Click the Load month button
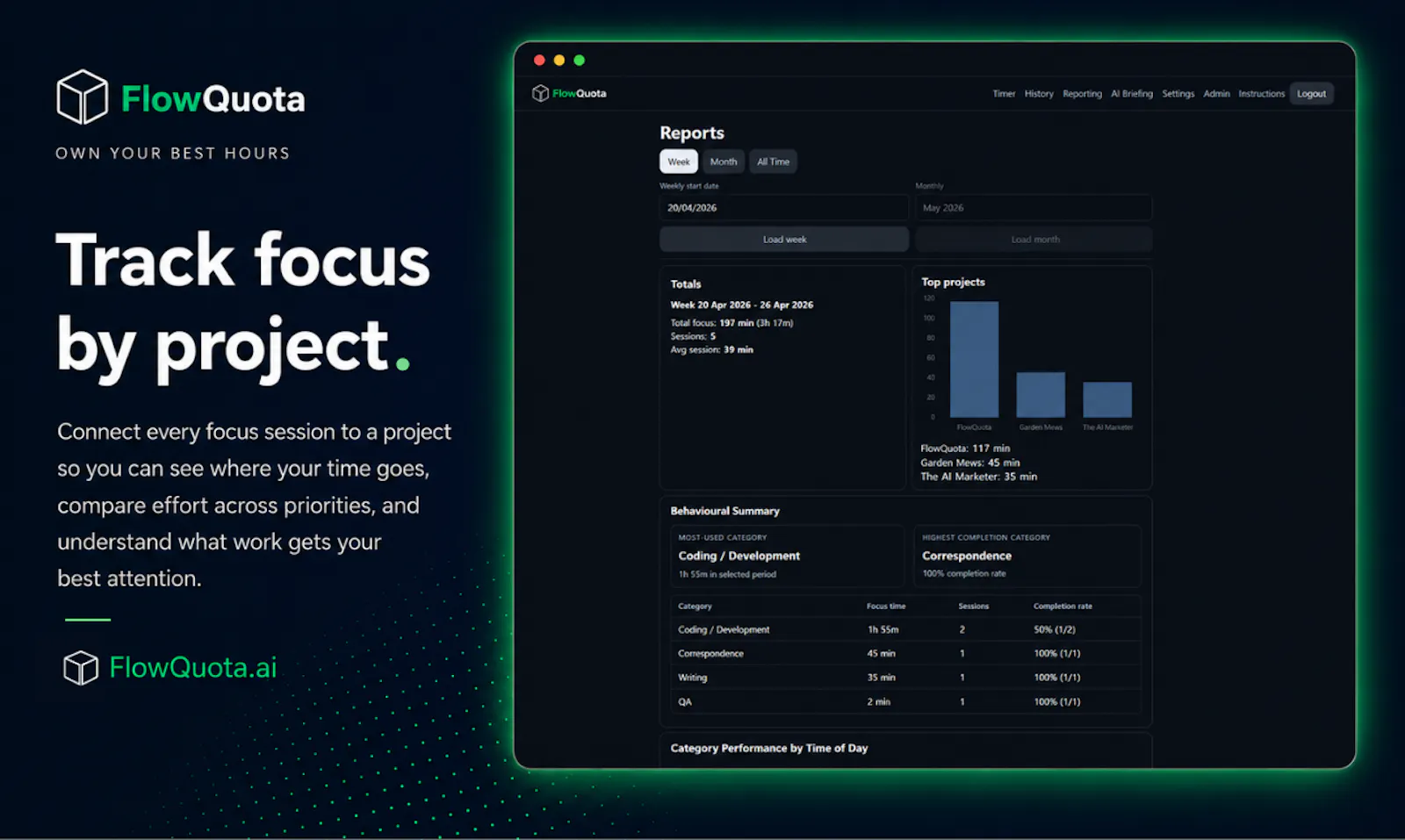Screen dimensions: 1405x840 coord(1034,240)
